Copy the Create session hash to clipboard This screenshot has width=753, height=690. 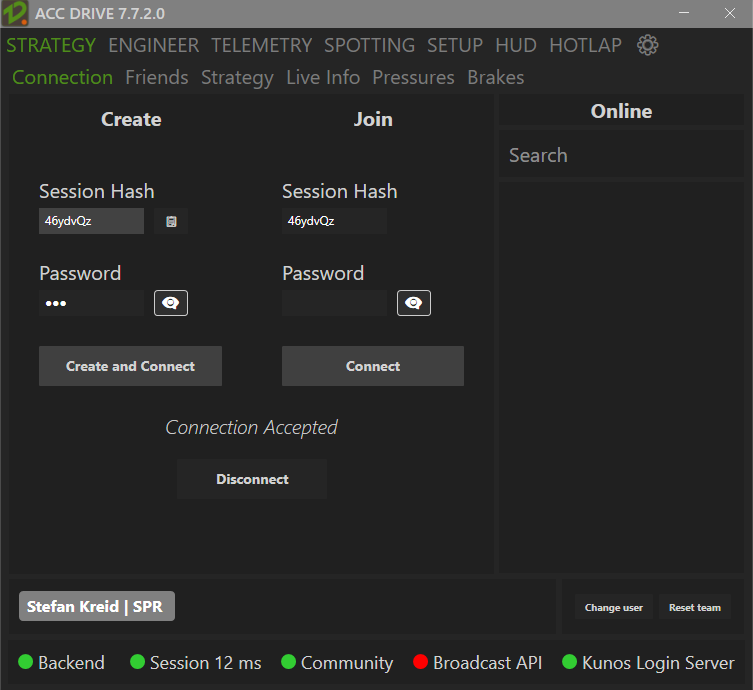pyautogui.click(x=171, y=221)
